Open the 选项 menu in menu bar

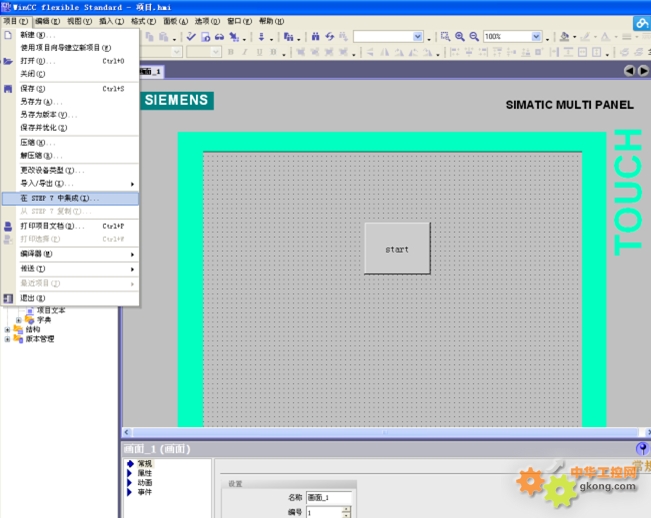click(x=207, y=21)
